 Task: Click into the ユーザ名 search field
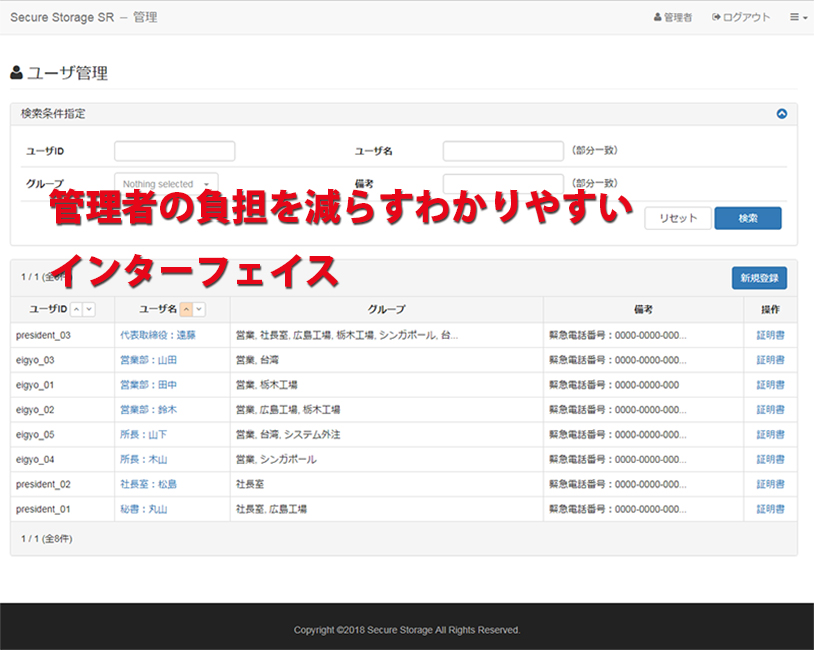[x=503, y=151]
